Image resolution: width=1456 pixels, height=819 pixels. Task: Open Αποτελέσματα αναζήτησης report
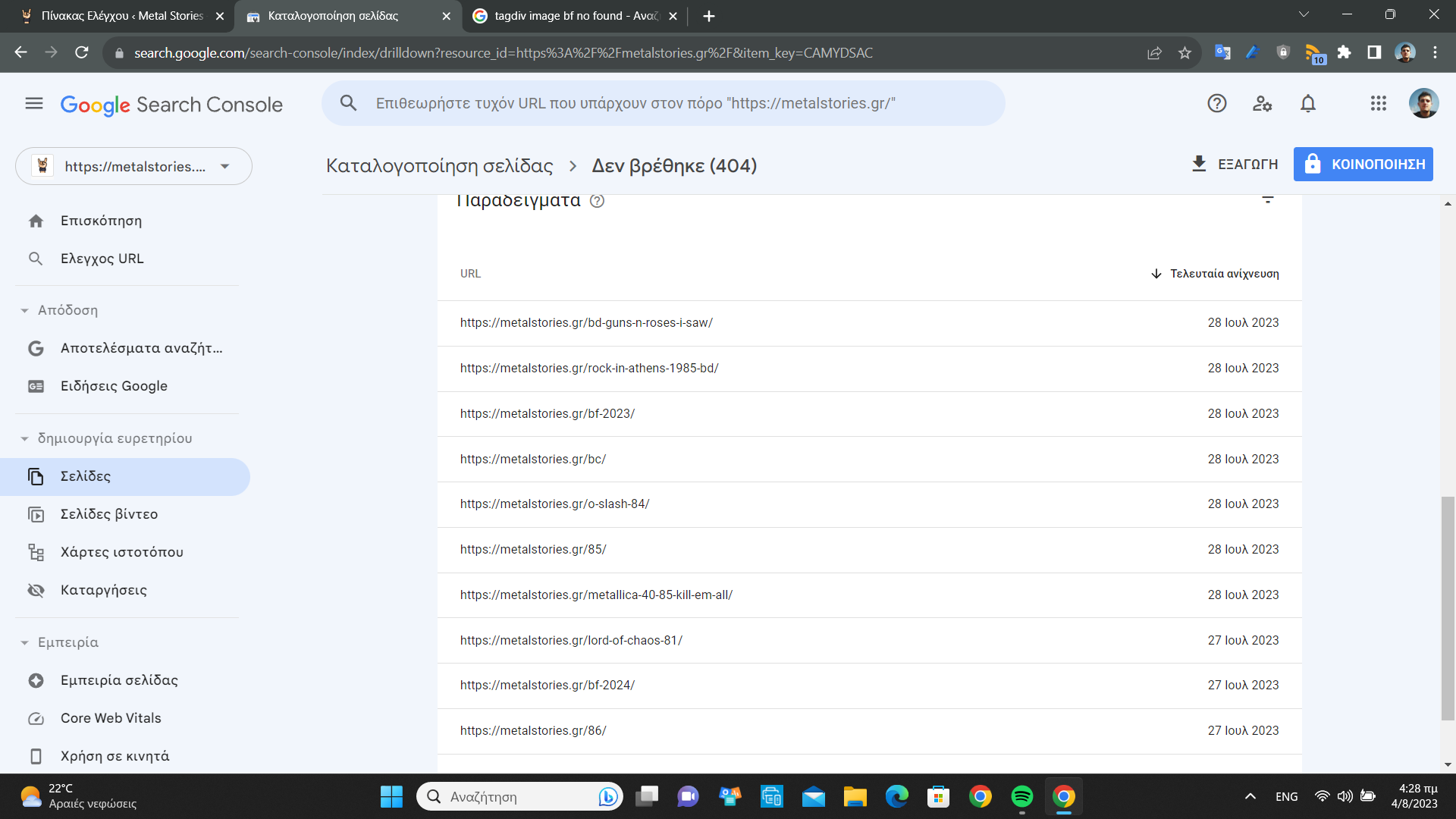click(x=125, y=348)
